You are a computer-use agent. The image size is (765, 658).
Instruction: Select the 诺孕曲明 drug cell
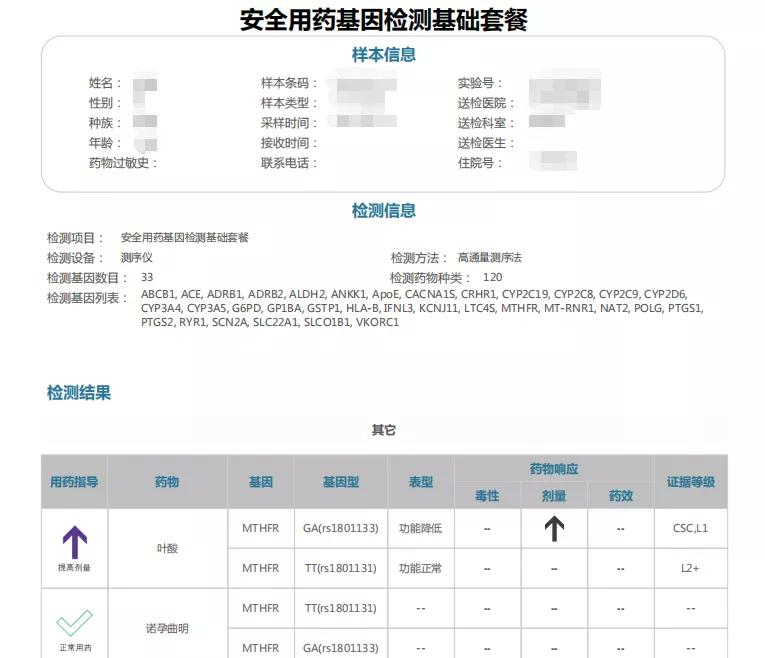click(x=167, y=629)
